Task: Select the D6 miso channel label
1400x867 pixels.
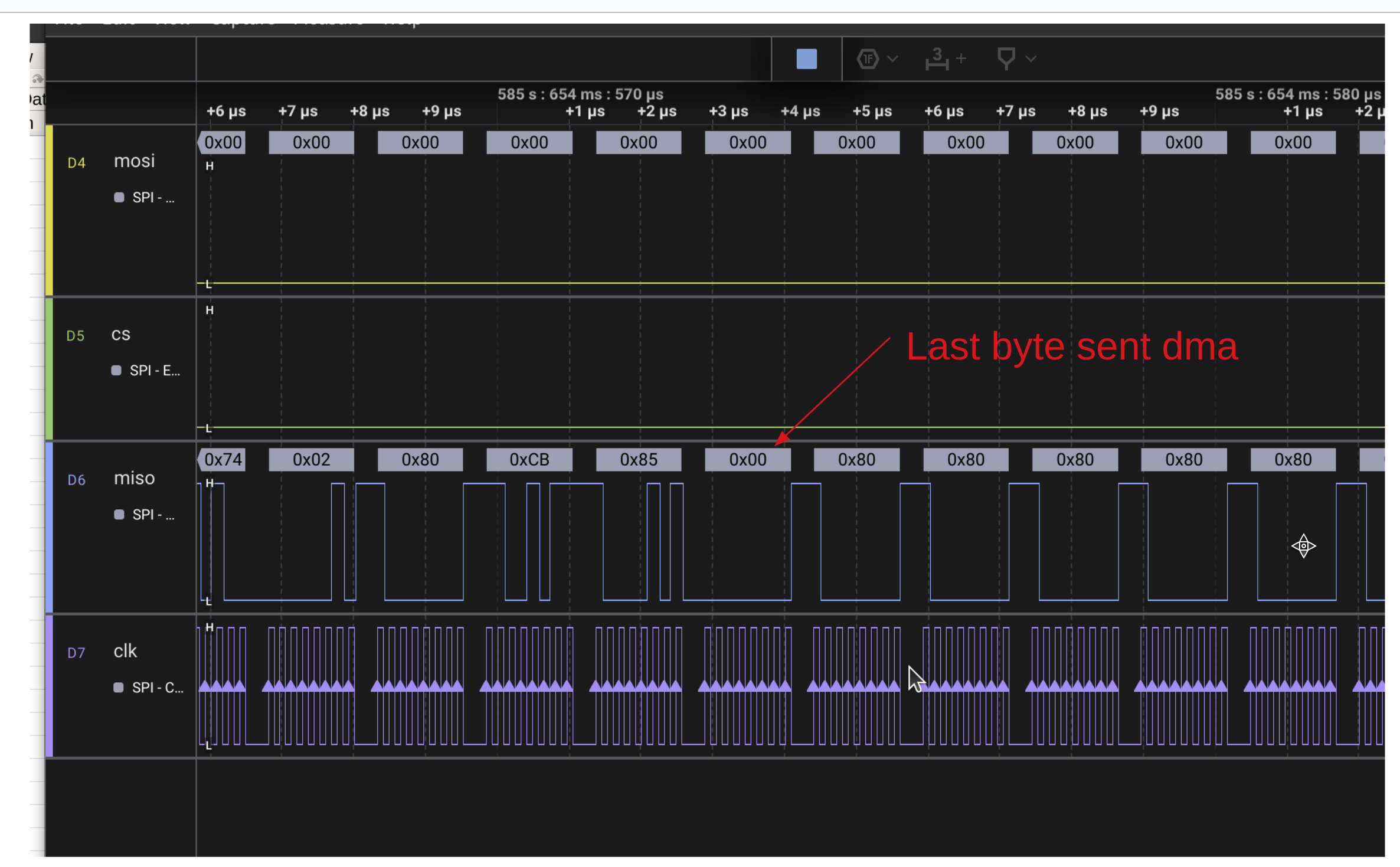Action: coord(76,480)
